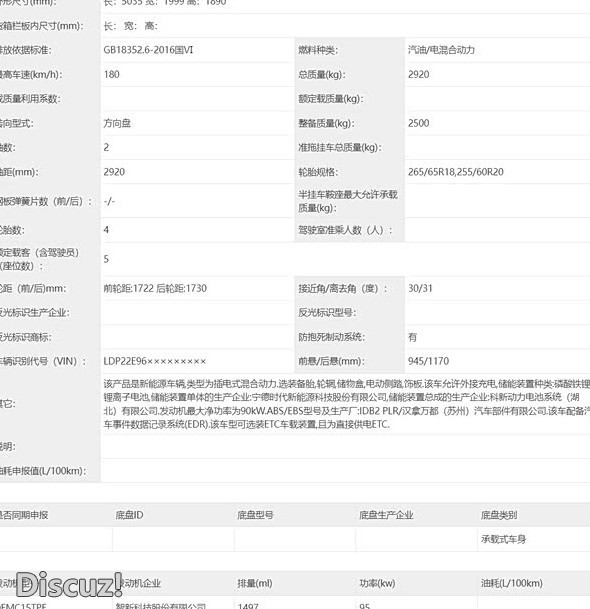This screenshot has width=590, height=609.
Task: Click the tire count value 4
Action: click(x=106, y=230)
